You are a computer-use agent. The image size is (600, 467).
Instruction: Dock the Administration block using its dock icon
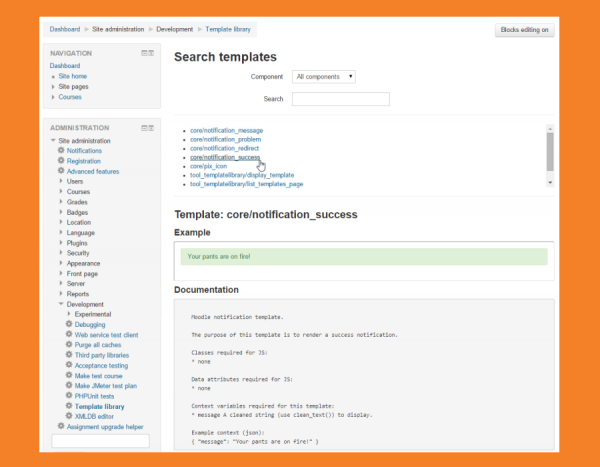[151, 128]
